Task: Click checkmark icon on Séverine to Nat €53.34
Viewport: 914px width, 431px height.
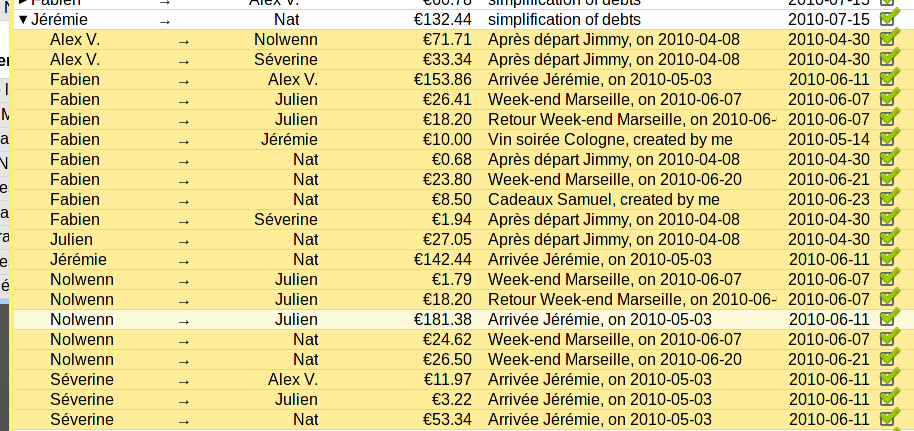Action: [887, 419]
